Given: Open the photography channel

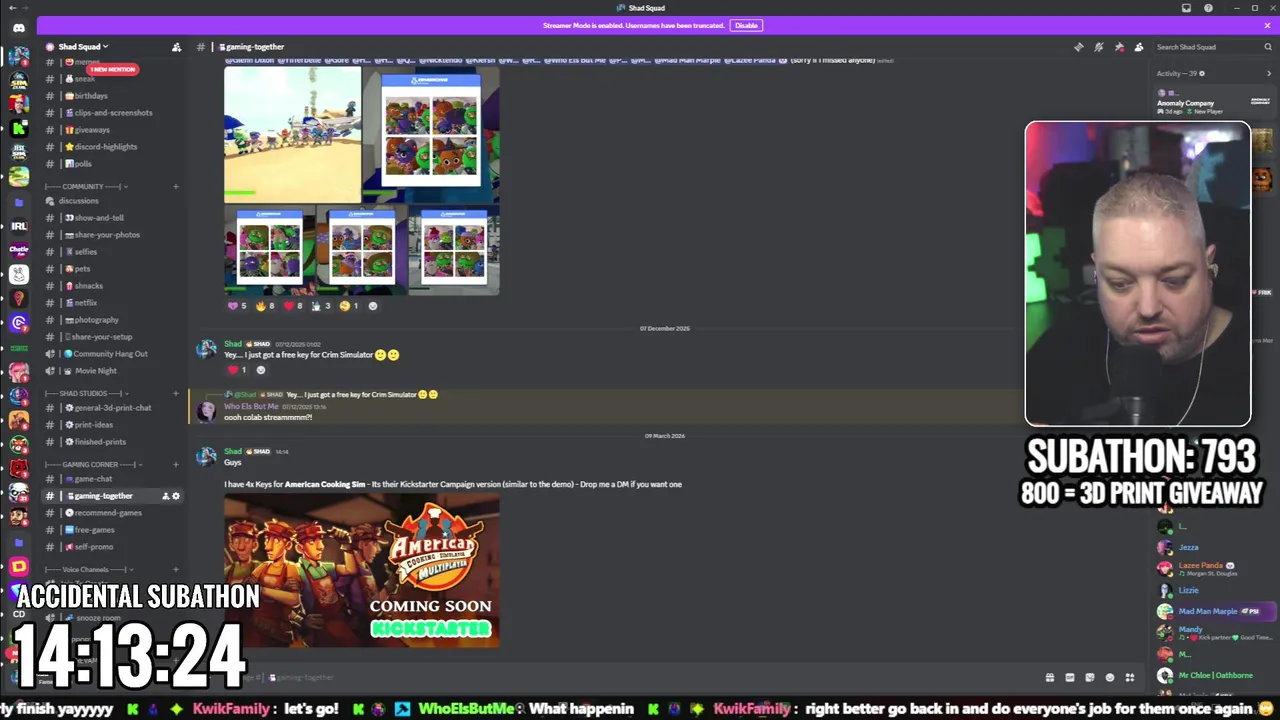Looking at the screenshot, I should click(x=113, y=320).
